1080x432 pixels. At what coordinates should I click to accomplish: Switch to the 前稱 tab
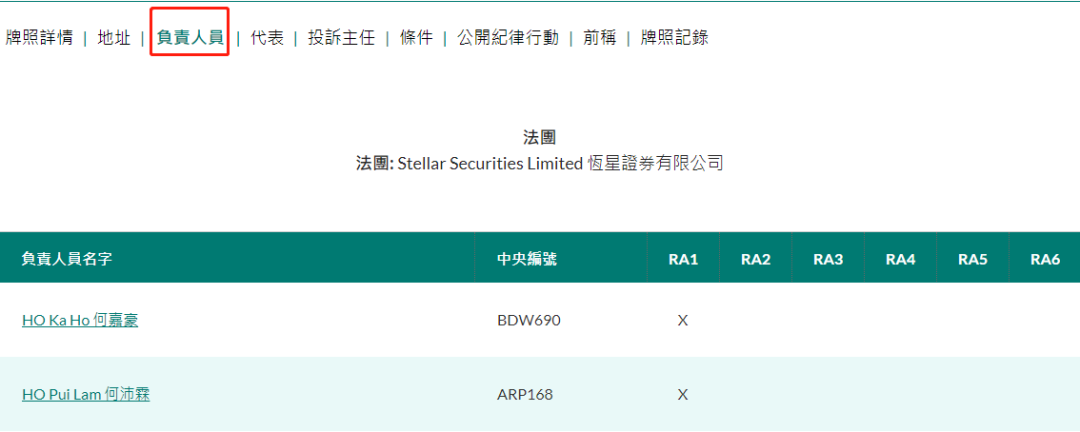pos(600,38)
